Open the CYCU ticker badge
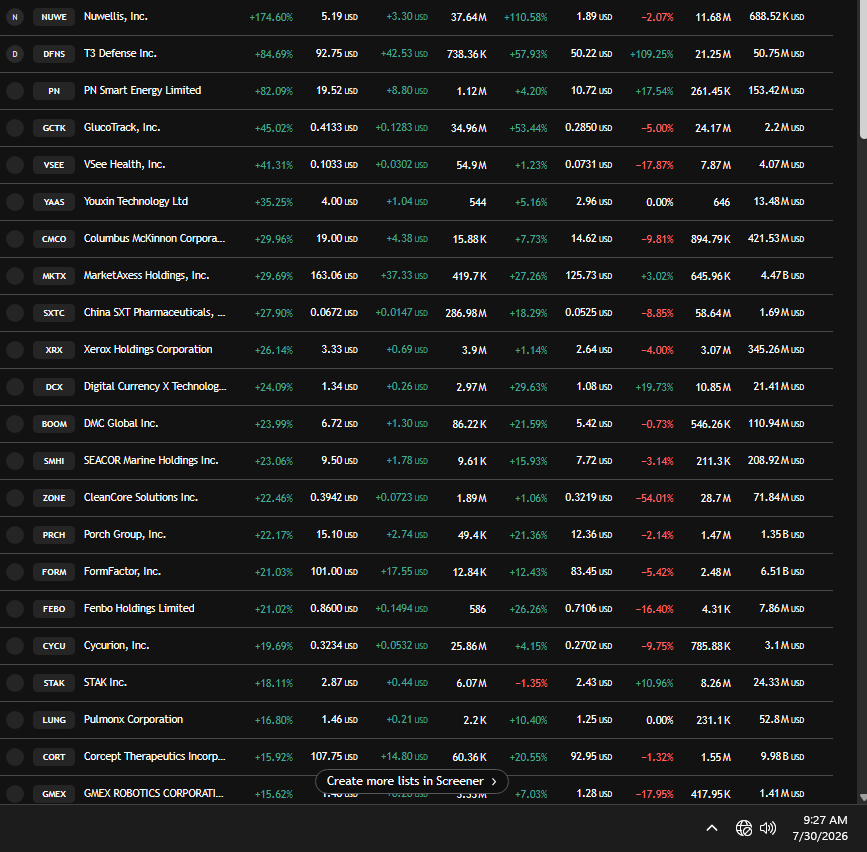Image resolution: width=867 pixels, height=852 pixels. click(x=54, y=646)
